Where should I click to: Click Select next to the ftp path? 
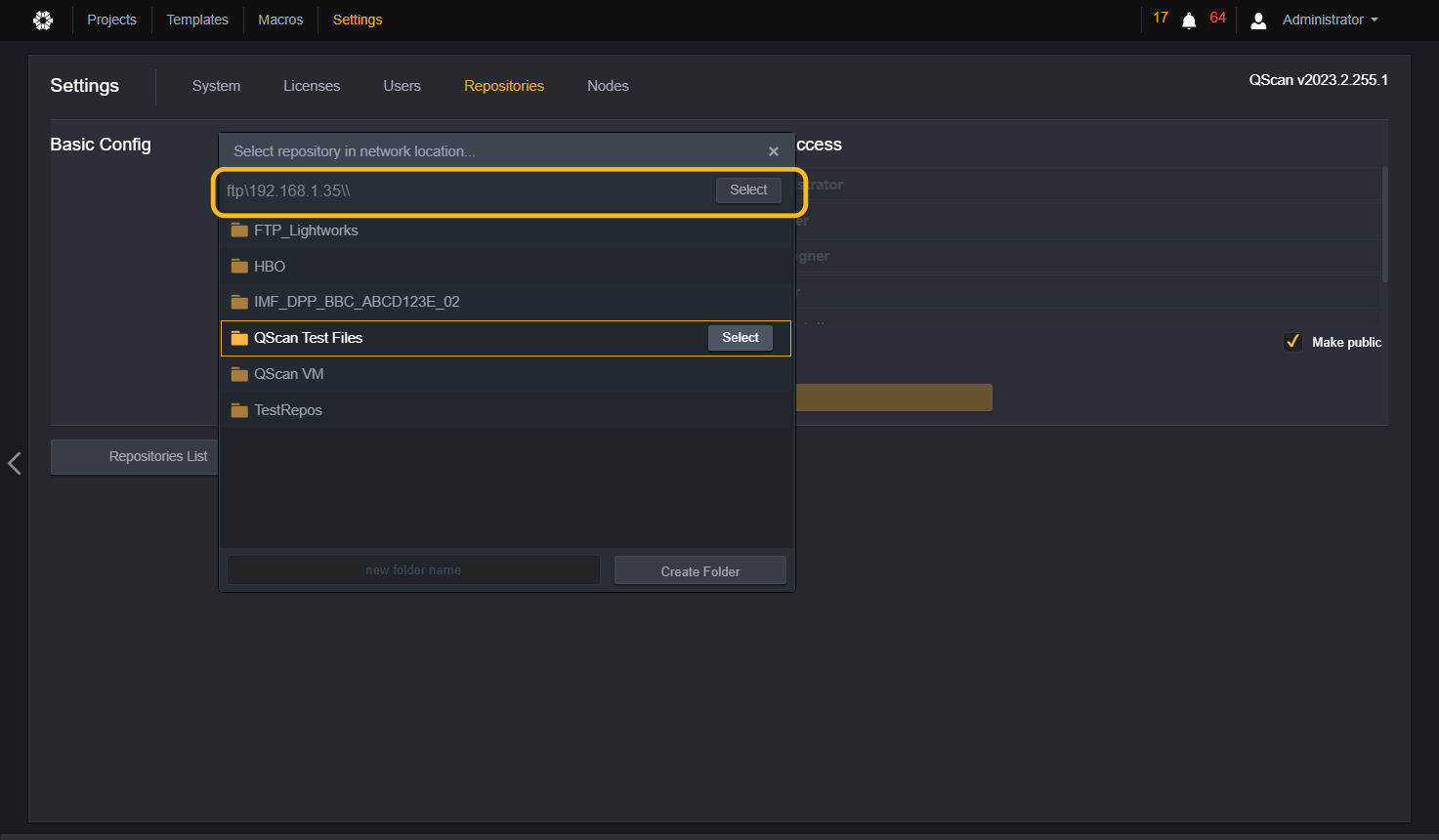pyautogui.click(x=748, y=190)
